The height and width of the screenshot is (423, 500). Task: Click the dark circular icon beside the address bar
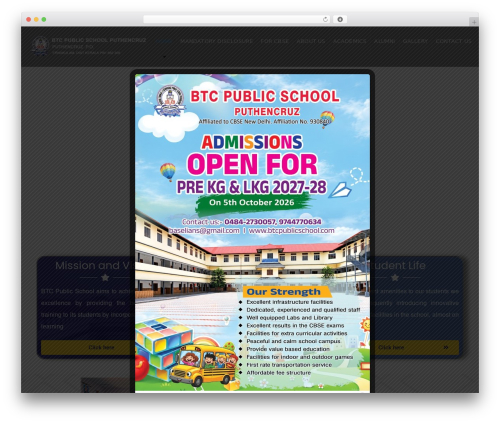[x=340, y=19]
